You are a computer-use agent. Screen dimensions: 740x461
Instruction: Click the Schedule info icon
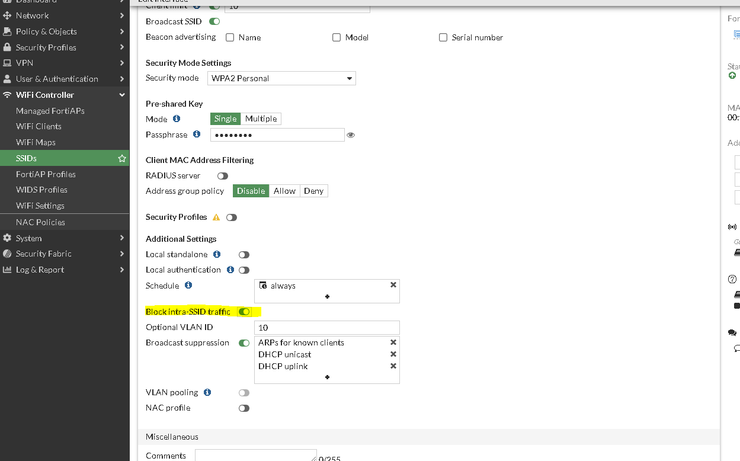coord(189,285)
